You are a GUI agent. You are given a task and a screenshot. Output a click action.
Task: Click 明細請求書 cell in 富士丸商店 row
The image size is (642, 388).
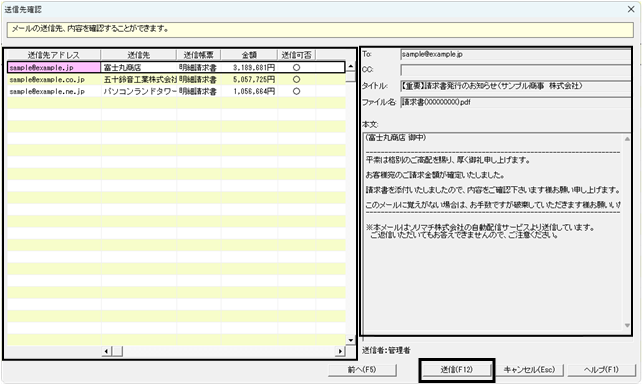tap(199, 68)
